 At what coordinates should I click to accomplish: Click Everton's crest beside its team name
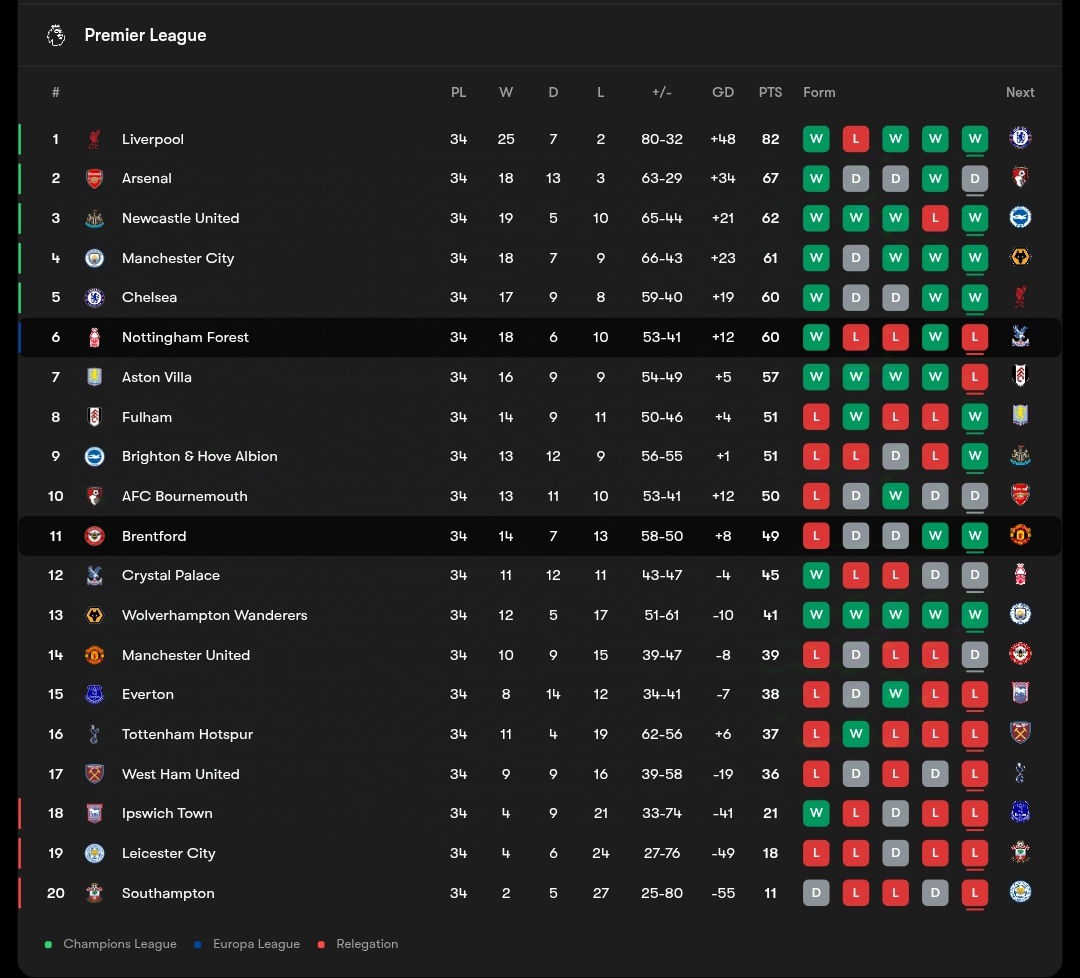[x=94, y=694]
